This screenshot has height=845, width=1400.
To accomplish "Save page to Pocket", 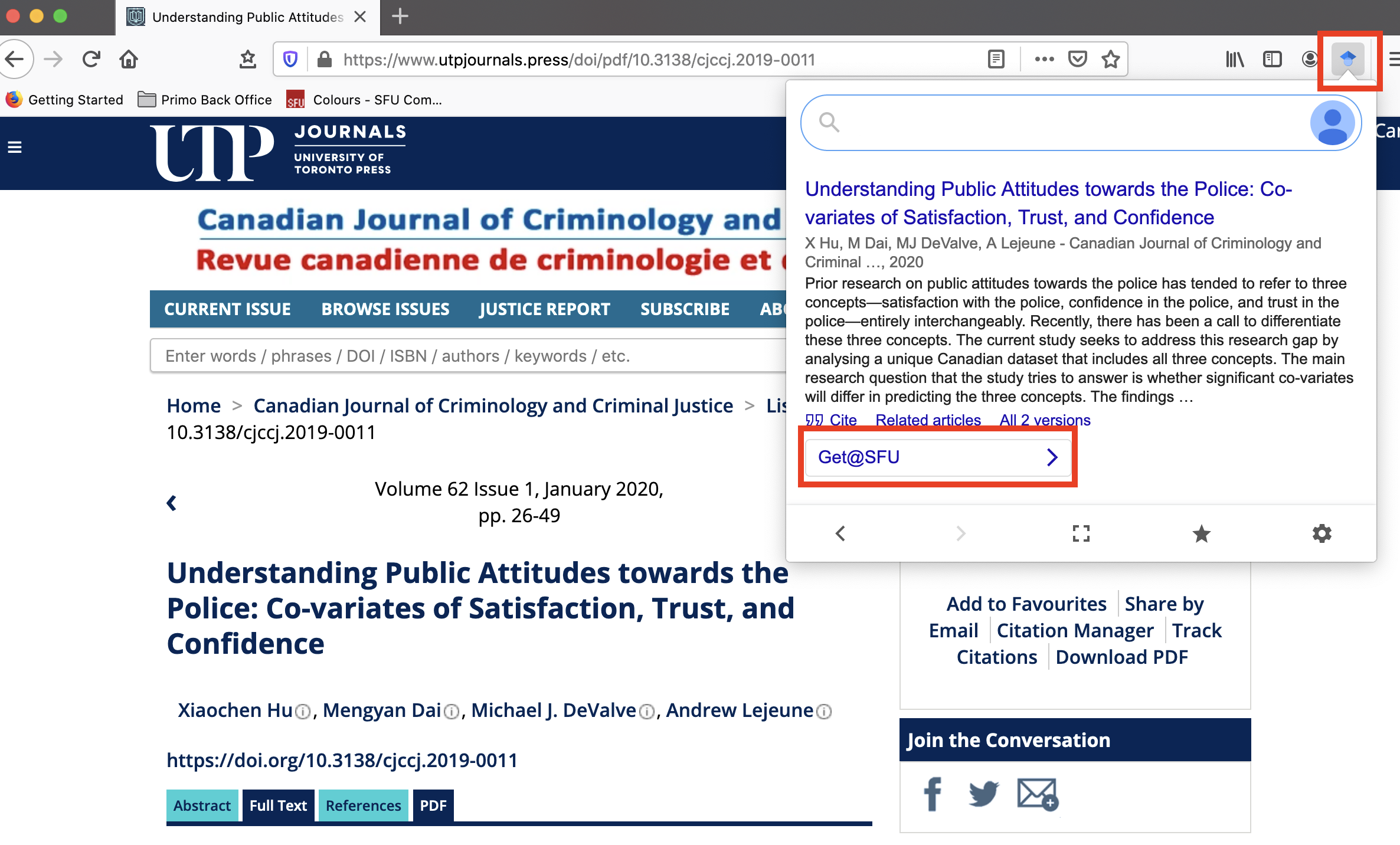I will [1078, 59].
